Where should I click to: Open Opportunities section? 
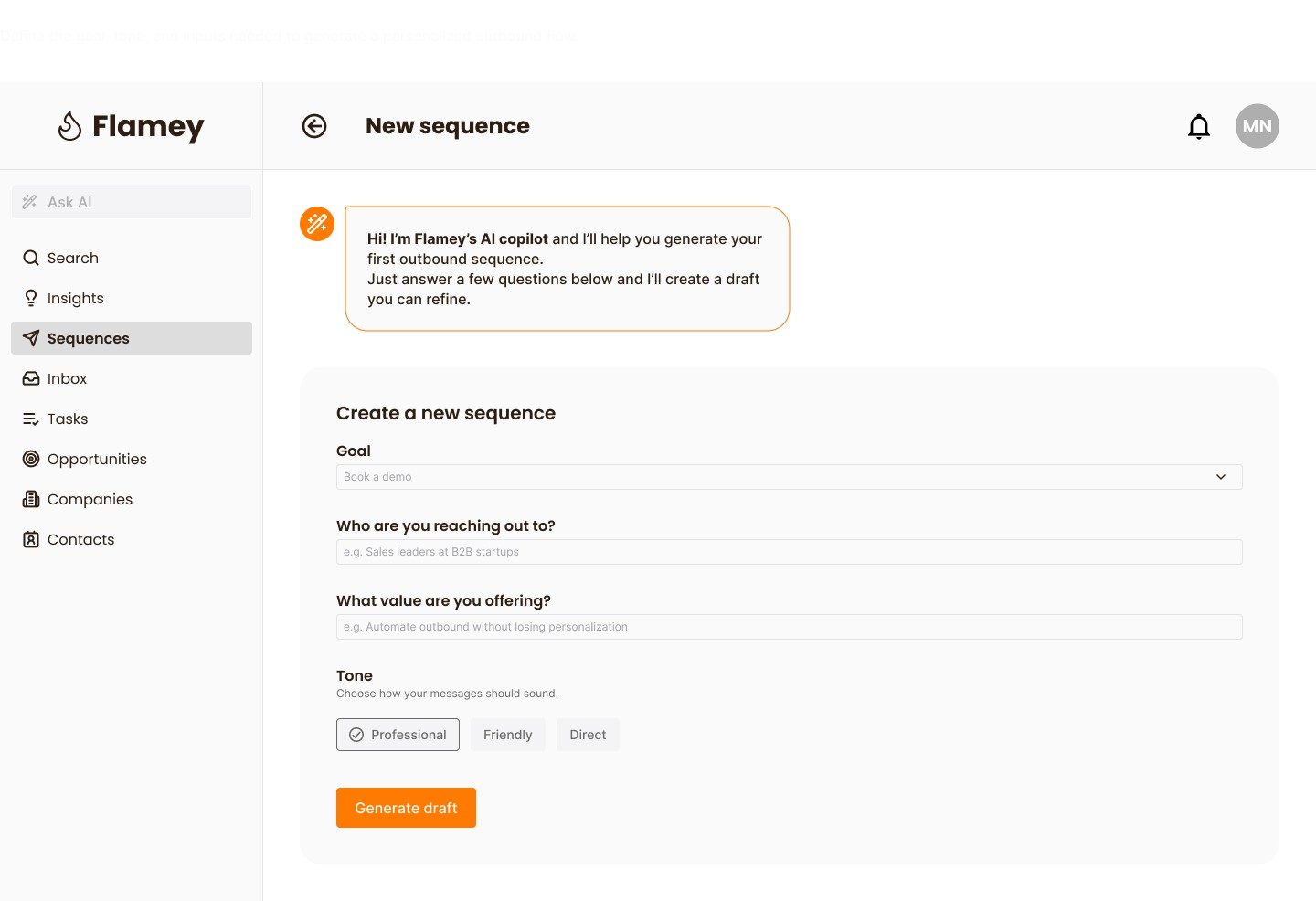click(x=132, y=459)
